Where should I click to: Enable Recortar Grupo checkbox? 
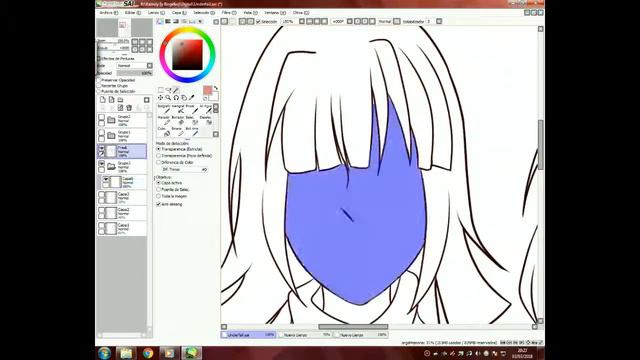pyautogui.click(x=98, y=86)
